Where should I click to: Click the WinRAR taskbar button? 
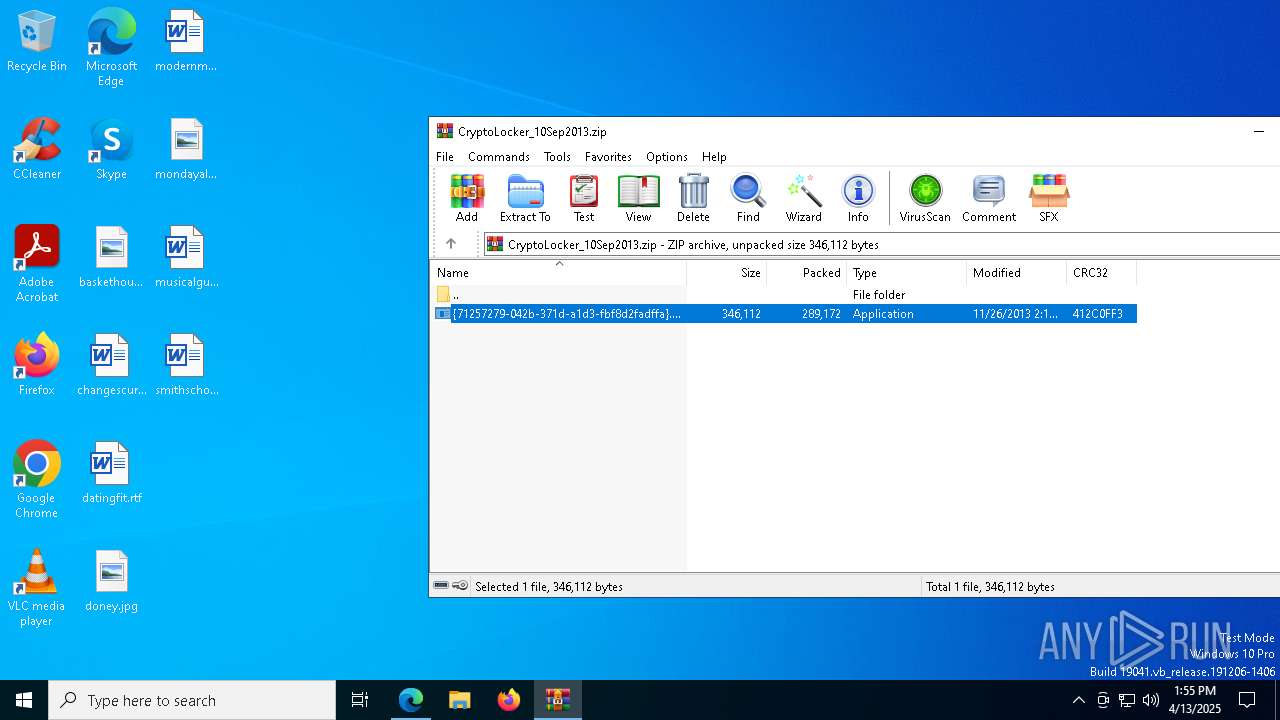pyautogui.click(x=557, y=700)
